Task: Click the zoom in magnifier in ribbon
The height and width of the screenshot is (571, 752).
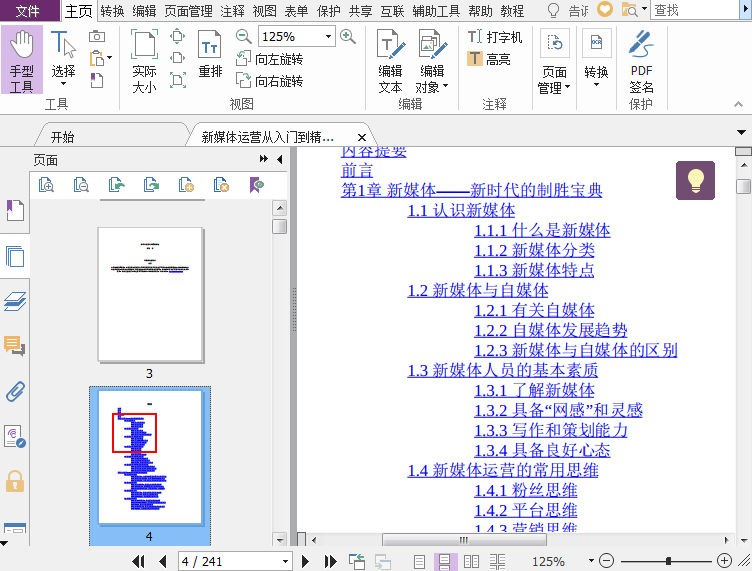Action: pos(348,36)
